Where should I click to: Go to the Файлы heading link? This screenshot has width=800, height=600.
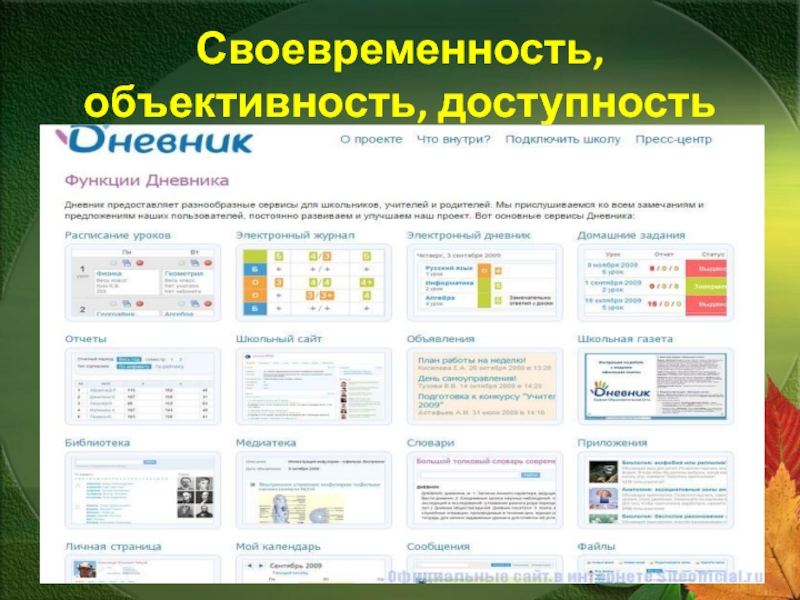(596, 546)
